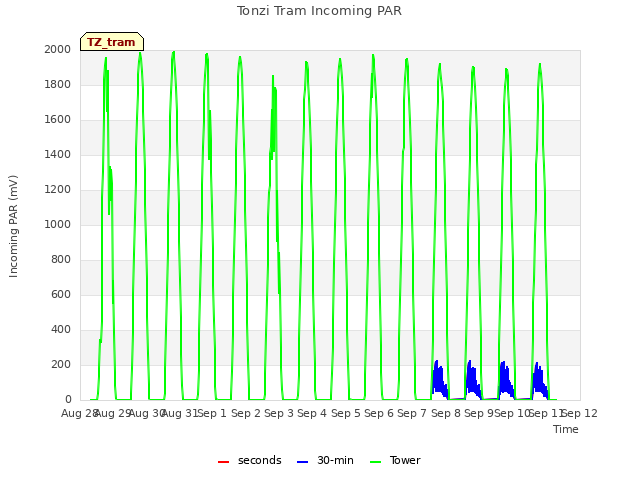Image resolution: width=640 pixels, height=480 pixels.
Task: Click the Sep 1 x-axis label
Action: (x=212, y=413)
